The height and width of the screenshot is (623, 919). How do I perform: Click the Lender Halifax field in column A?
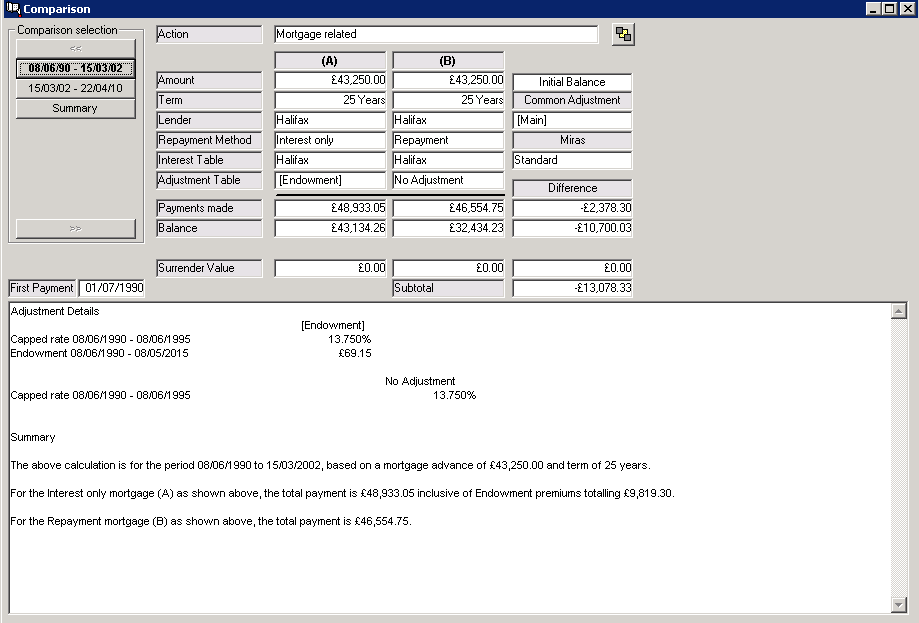pos(330,120)
